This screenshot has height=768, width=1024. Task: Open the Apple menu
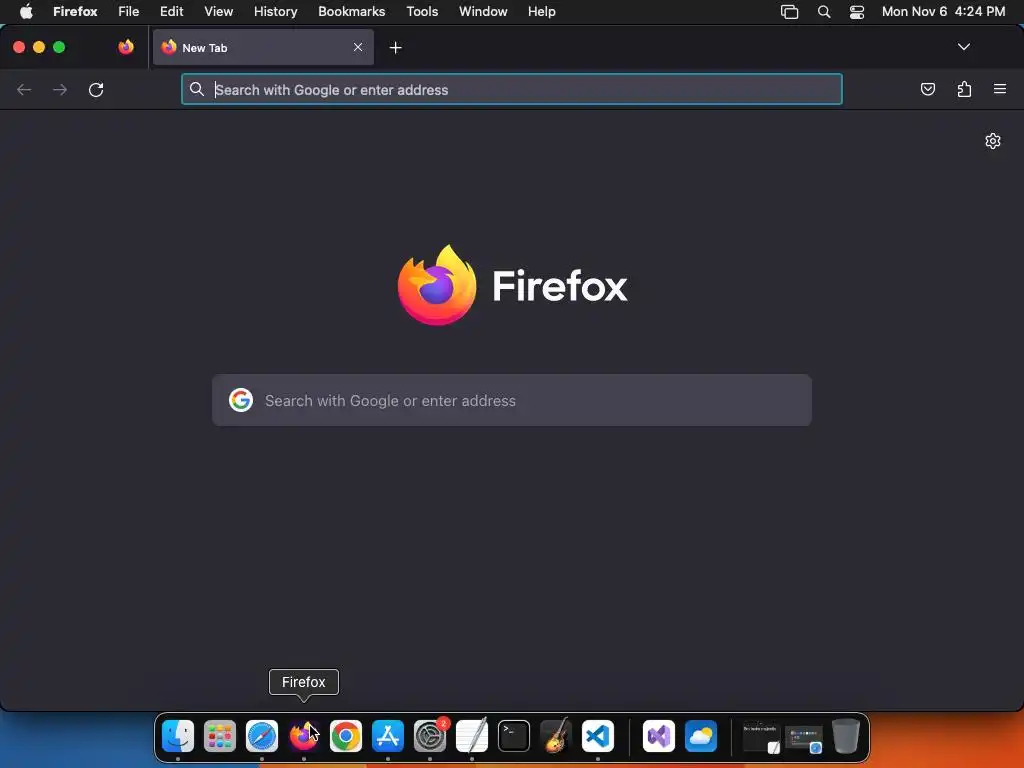pos(26,11)
